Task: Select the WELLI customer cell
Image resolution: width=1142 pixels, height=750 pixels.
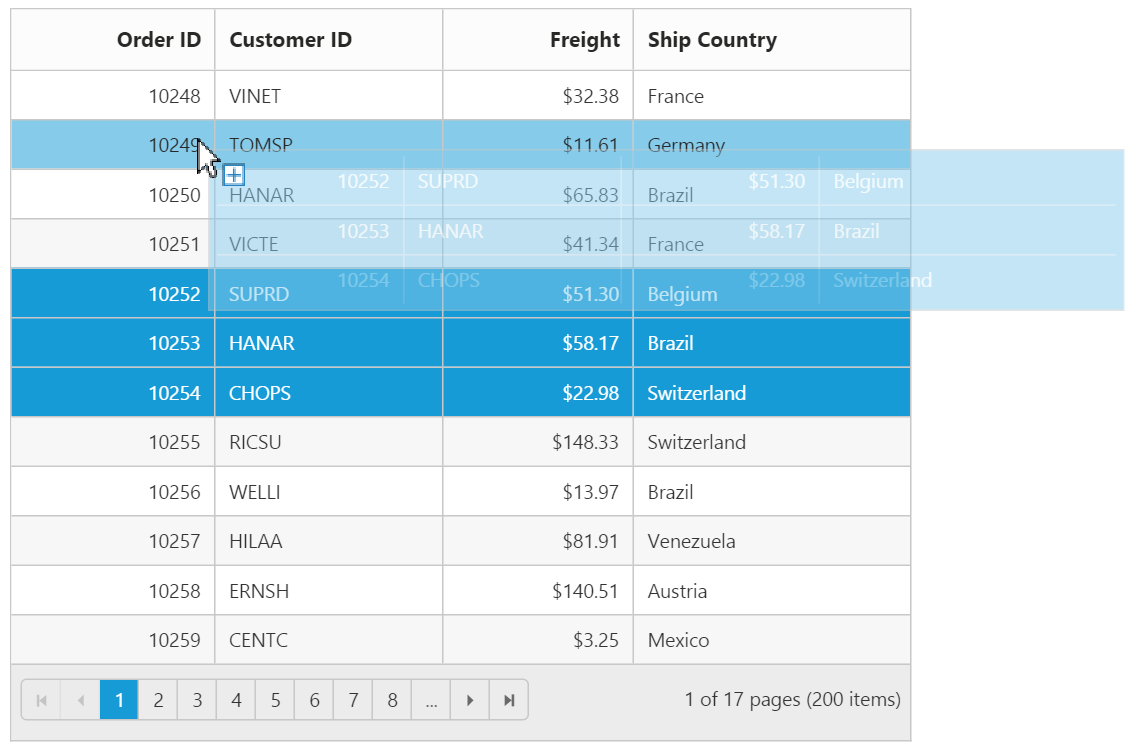Action: click(255, 492)
